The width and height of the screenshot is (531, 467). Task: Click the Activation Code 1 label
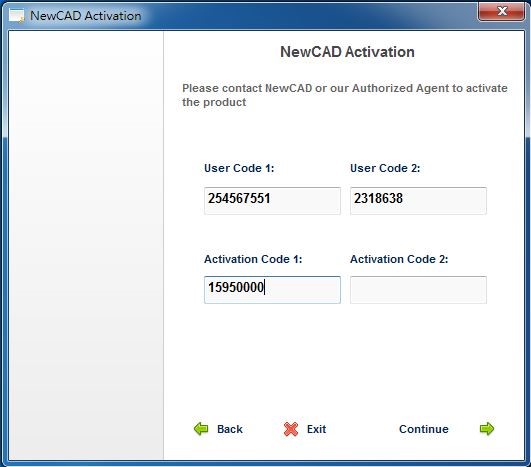coord(253,259)
